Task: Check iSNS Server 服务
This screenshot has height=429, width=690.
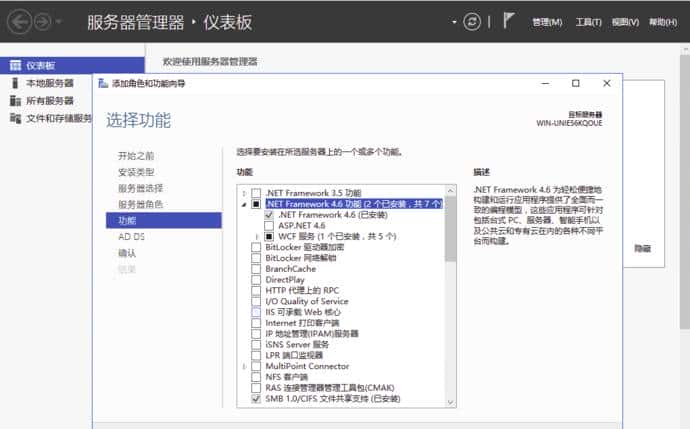Action: (256, 345)
